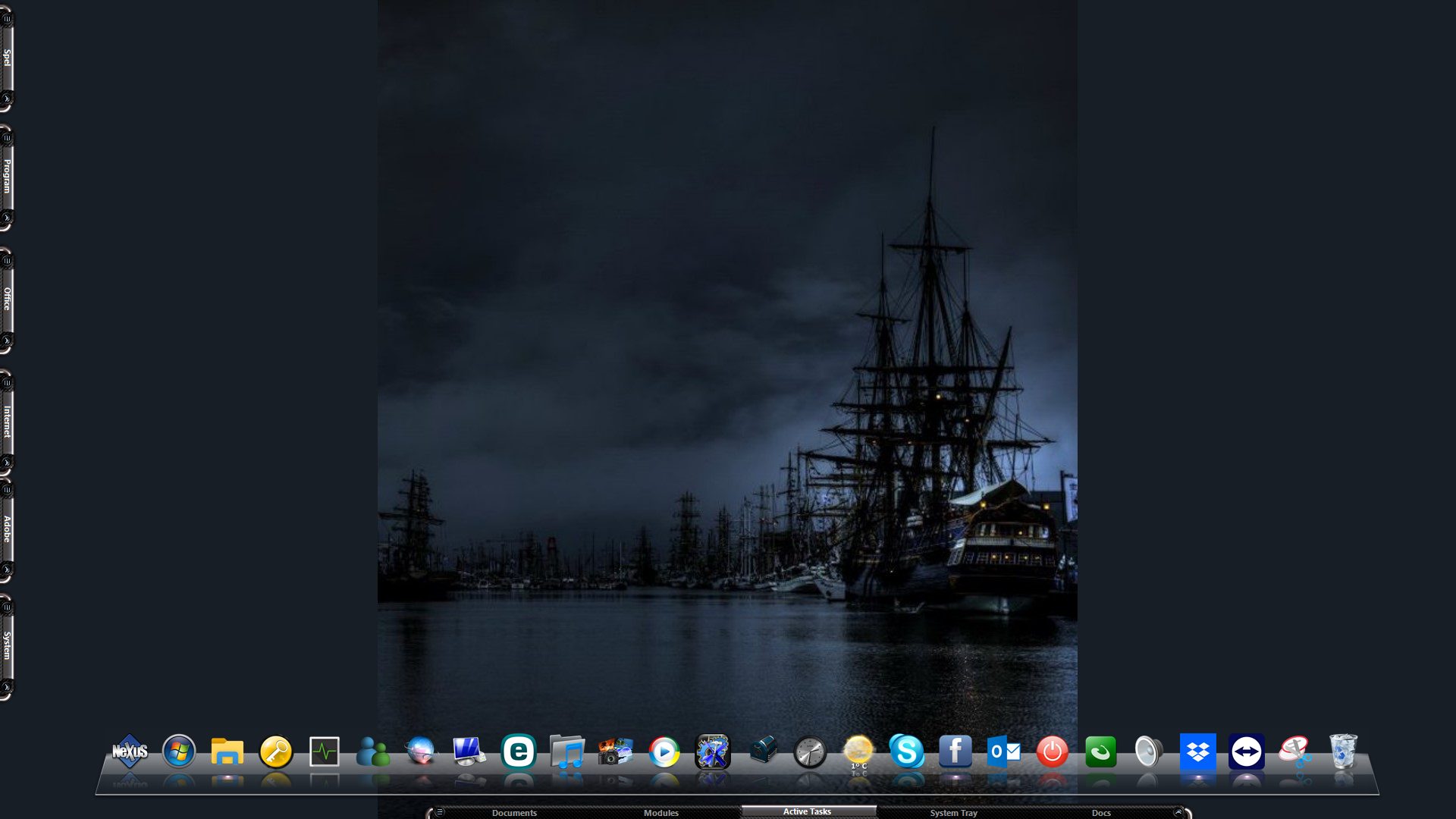This screenshot has height=819, width=1456.
Task: Expand the Internet side dock
Action: pyautogui.click(x=7, y=421)
